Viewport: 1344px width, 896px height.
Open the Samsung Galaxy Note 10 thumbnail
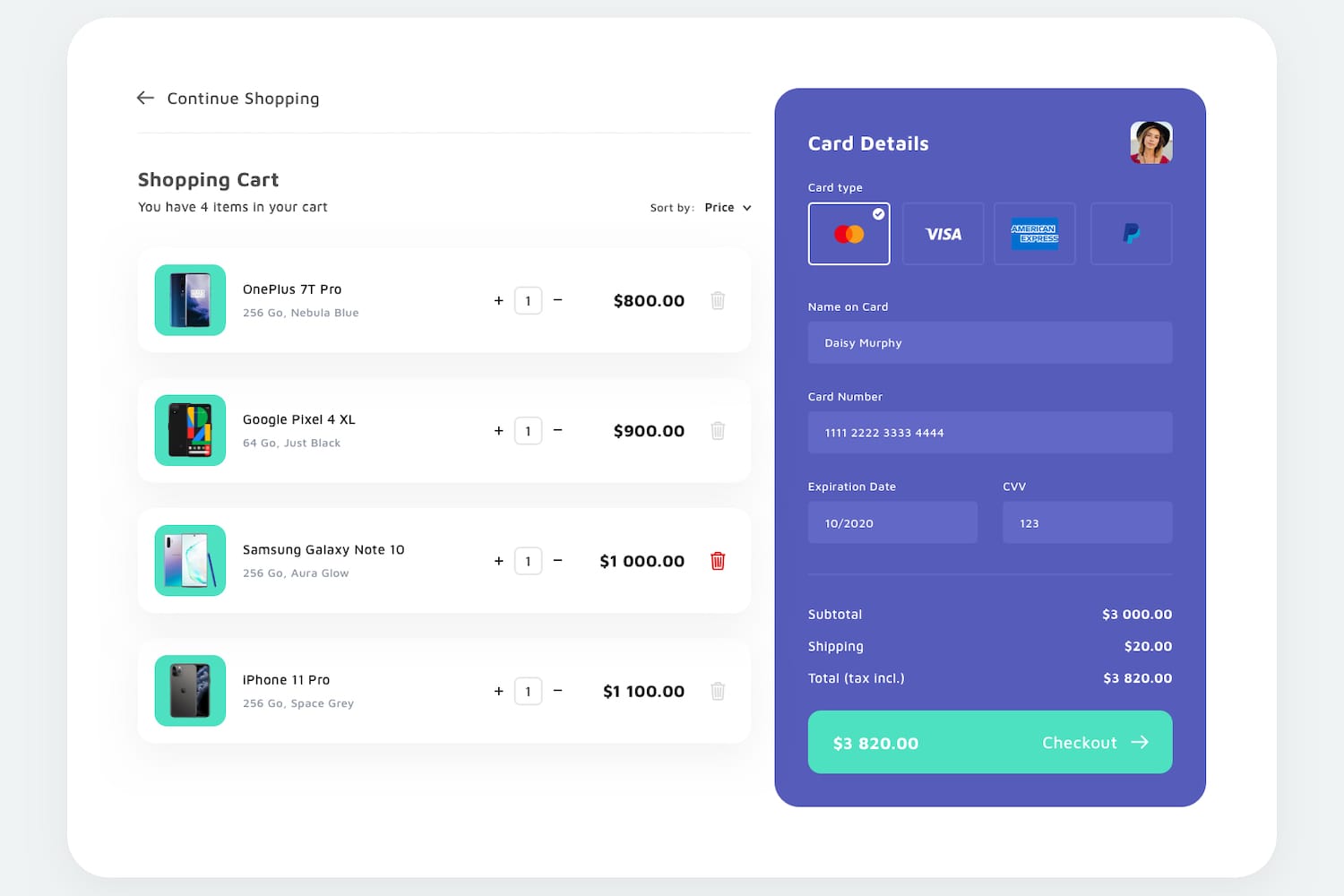(190, 560)
